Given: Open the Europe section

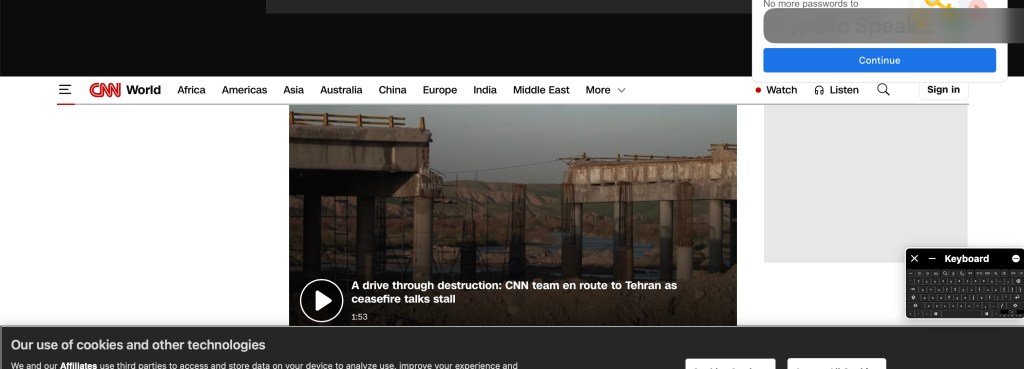Looking at the screenshot, I should 440,90.
